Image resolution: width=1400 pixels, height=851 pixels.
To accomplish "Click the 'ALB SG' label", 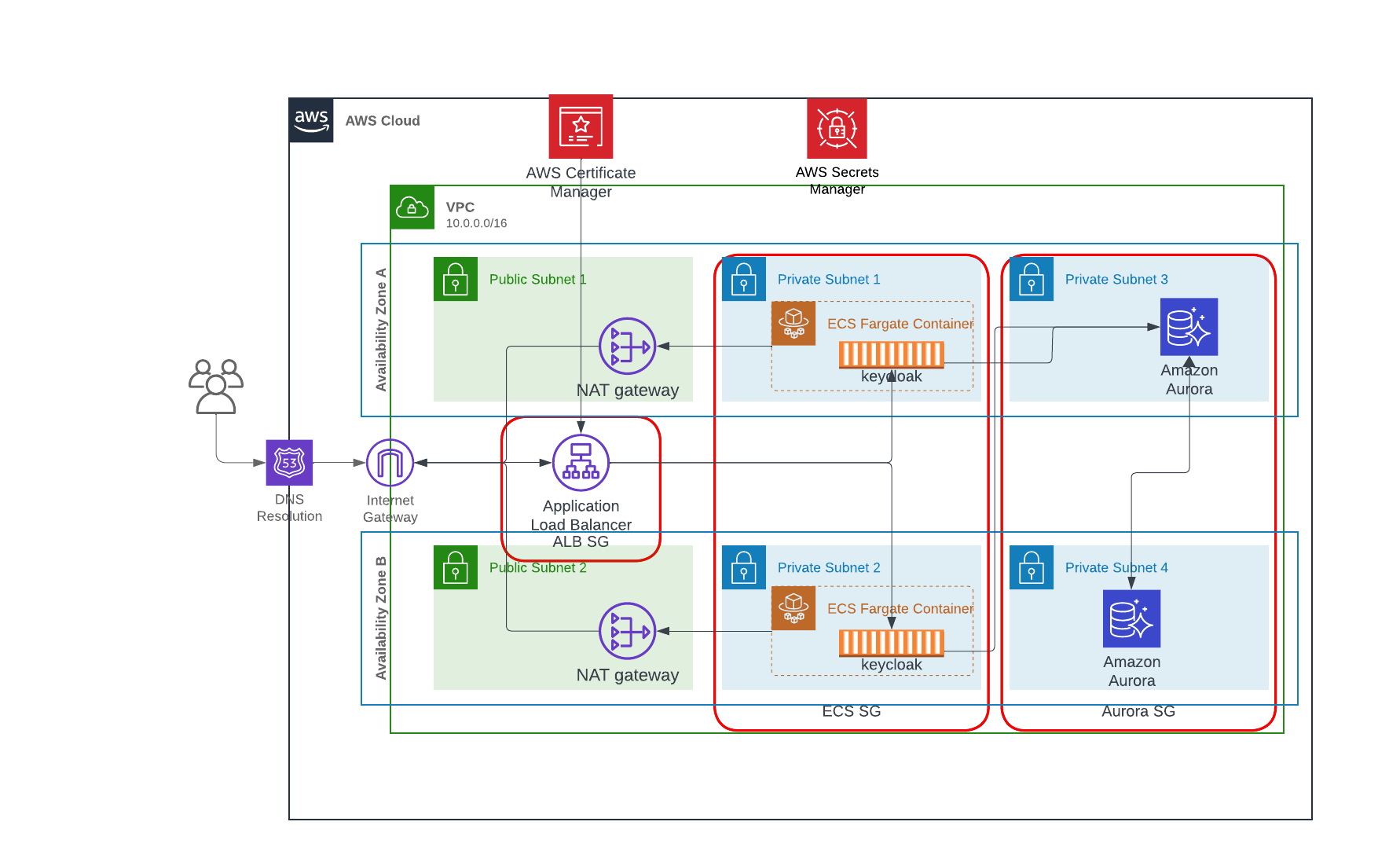I will click(x=581, y=541).
